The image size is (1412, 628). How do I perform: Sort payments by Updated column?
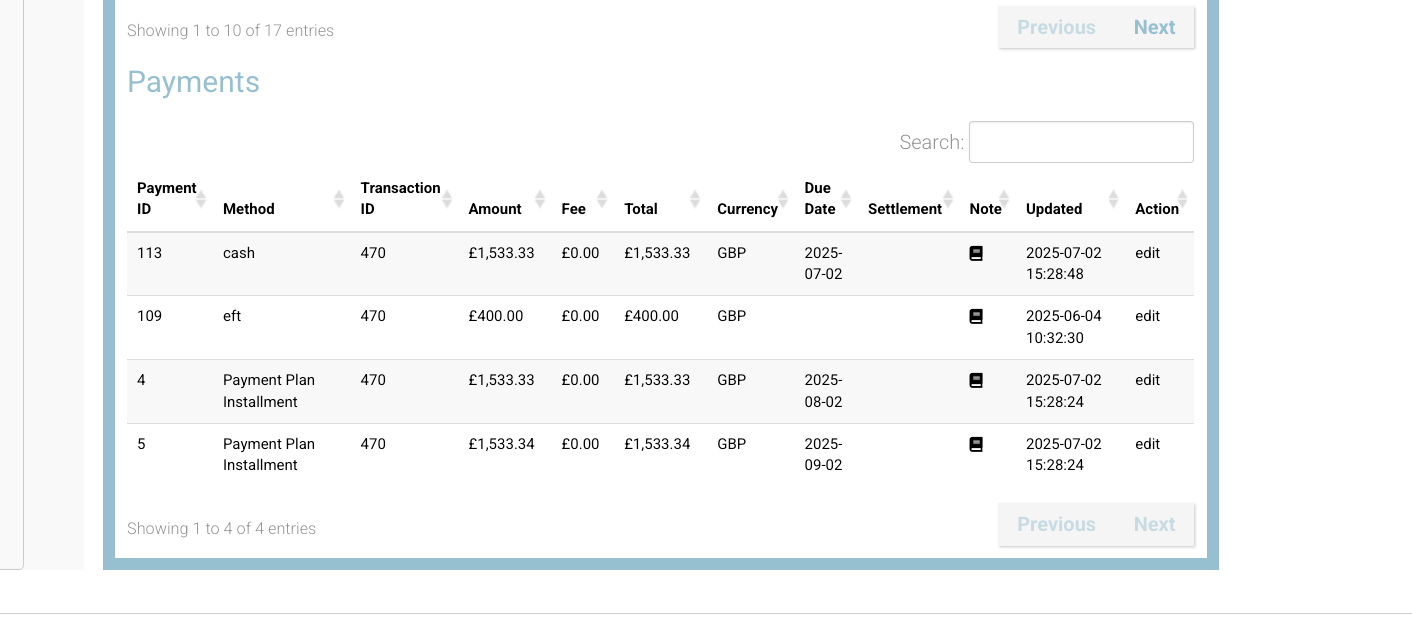pyautogui.click(x=1113, y=198)
